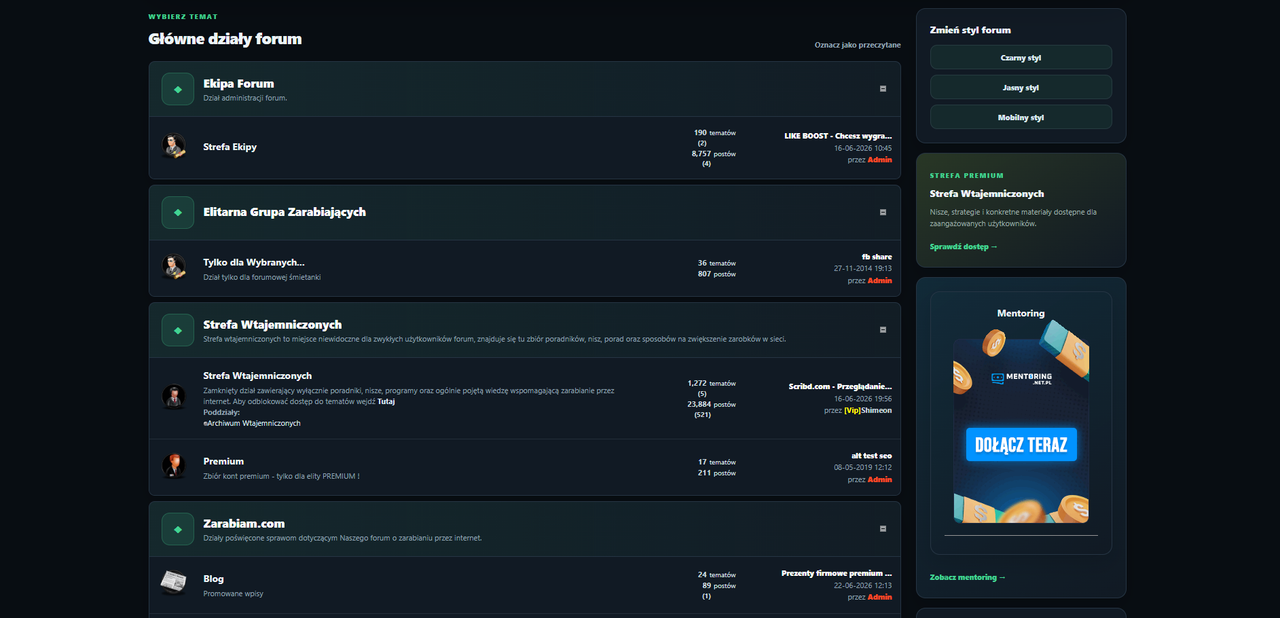Open the Elitarna Grupa Zarabiających category title

coord(284,212)
